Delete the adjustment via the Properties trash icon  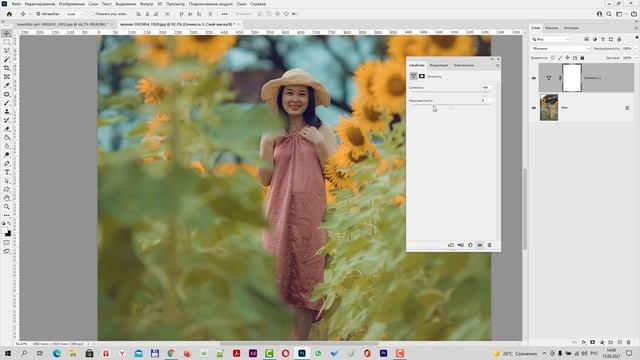[x=489, y=245]
